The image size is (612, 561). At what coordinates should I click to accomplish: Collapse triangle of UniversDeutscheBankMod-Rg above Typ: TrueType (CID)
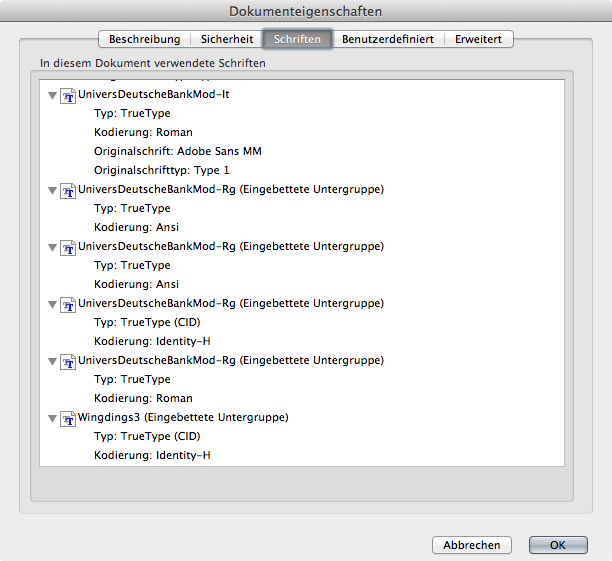(x=52, y=305)
